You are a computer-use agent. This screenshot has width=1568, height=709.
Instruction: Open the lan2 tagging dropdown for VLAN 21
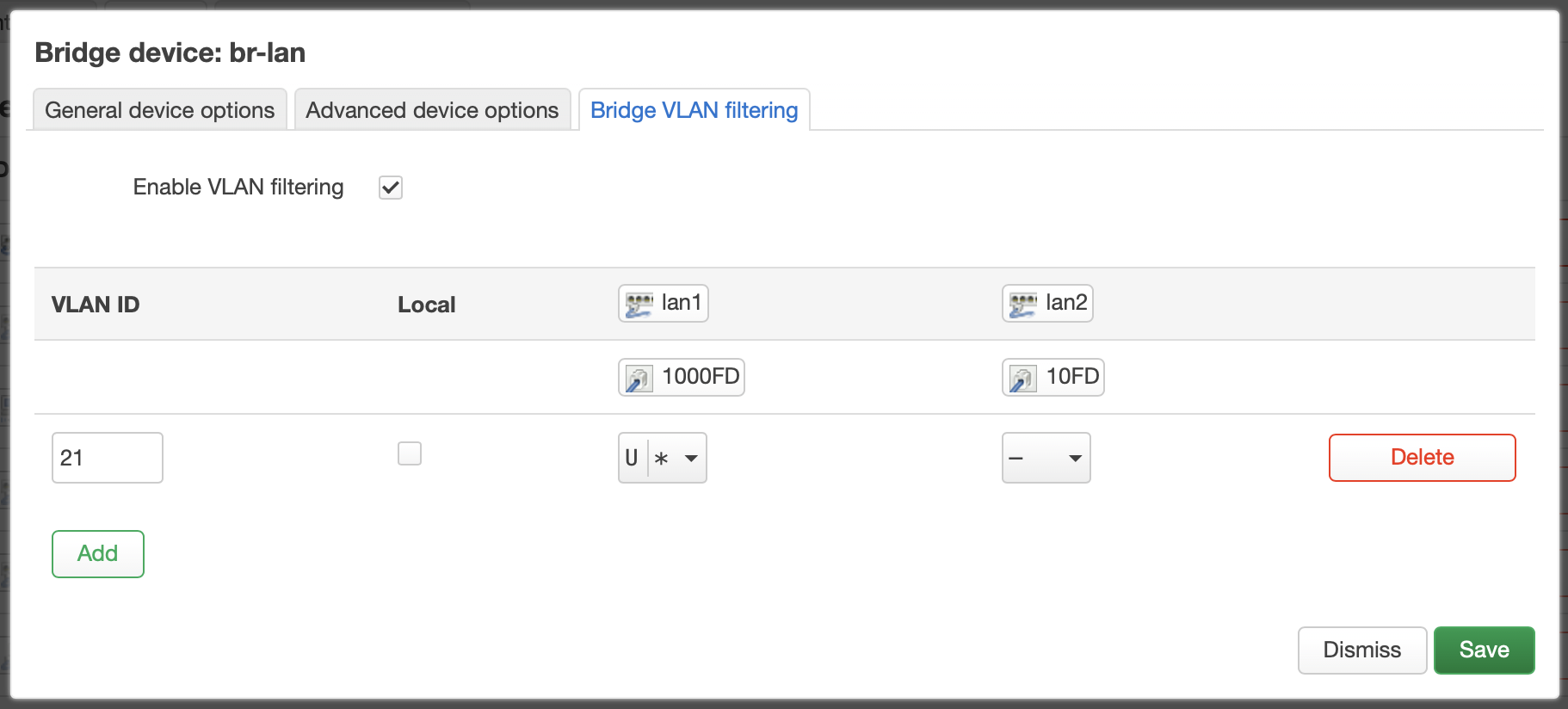point(1046,458)
